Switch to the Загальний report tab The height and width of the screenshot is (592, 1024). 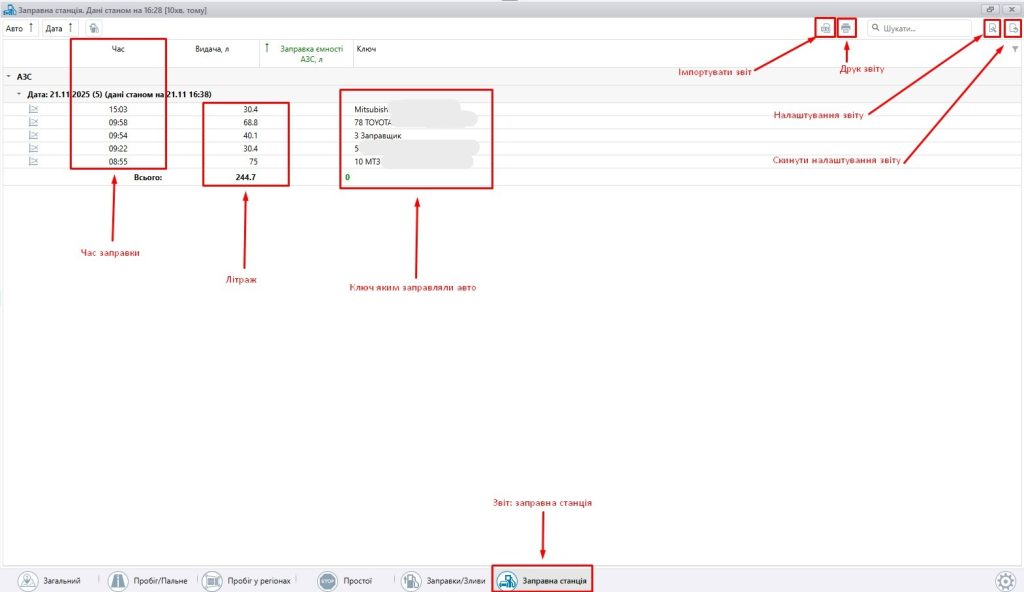pos(50,580)
